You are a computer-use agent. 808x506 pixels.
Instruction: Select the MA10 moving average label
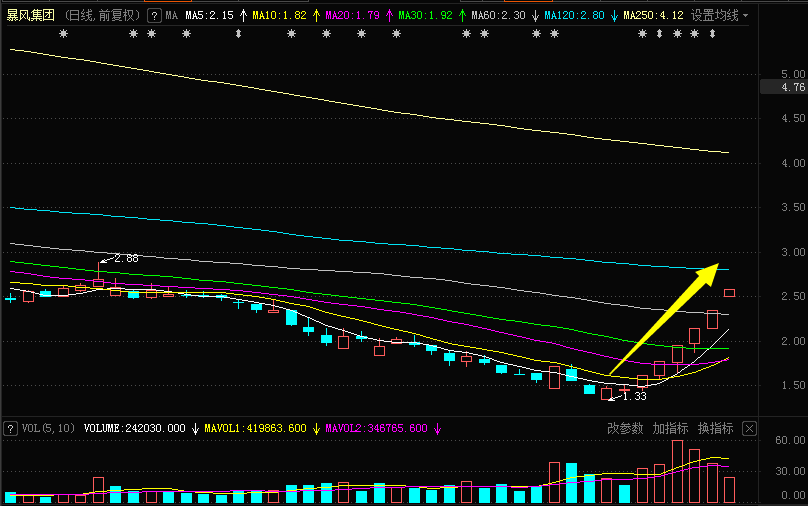(x=279, y=16)
